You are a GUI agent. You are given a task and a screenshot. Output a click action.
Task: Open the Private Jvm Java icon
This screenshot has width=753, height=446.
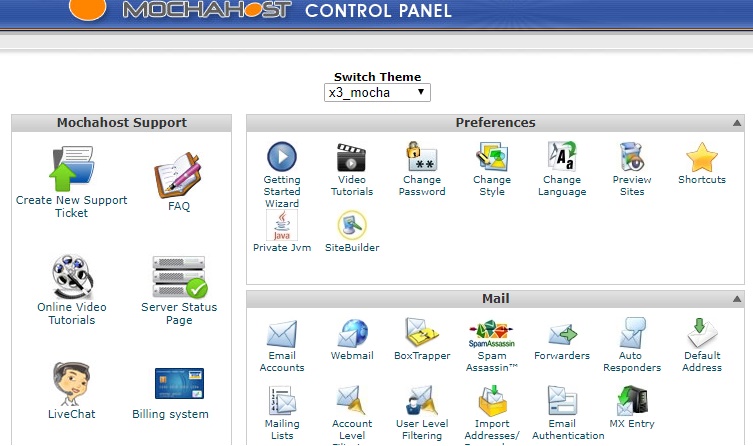pyautogui.click(x=281, y=225)
